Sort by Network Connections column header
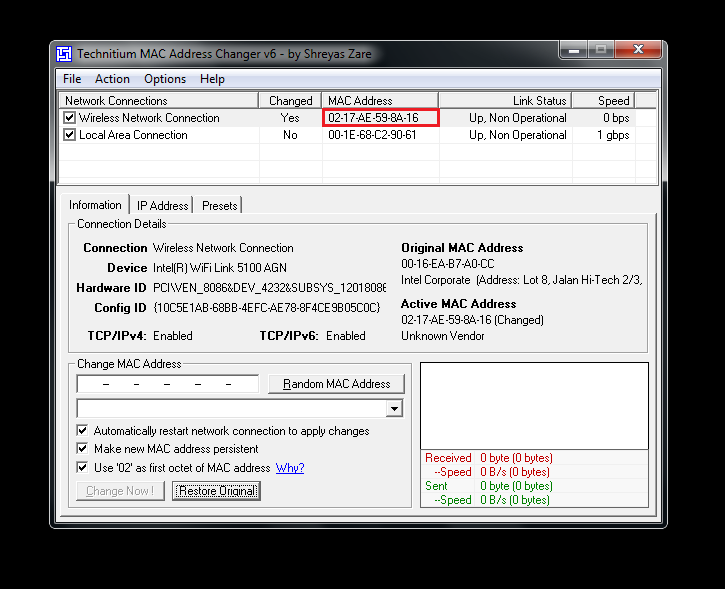Image resolution: width=725 pixels, height=589 pixels. 159,101
